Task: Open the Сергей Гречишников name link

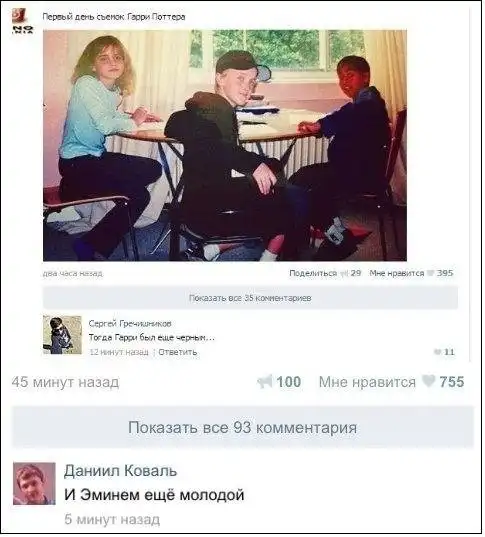Action: point(130,324)
